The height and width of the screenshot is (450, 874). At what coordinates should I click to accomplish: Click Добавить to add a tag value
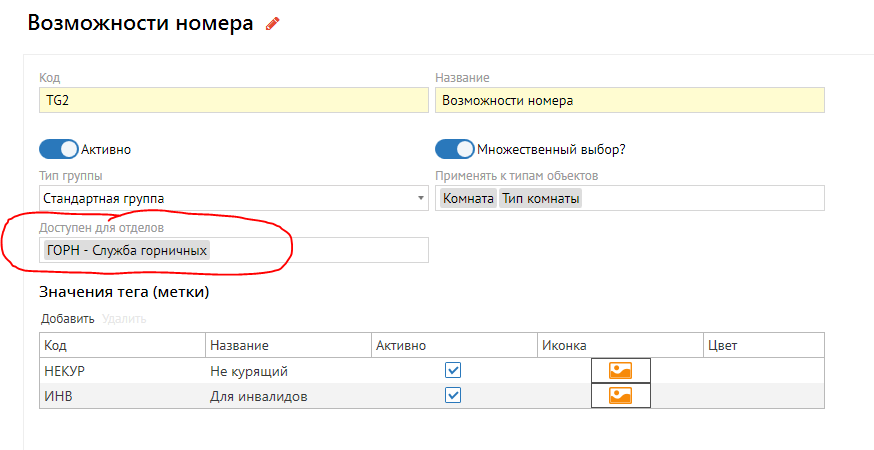pos(67,319)
